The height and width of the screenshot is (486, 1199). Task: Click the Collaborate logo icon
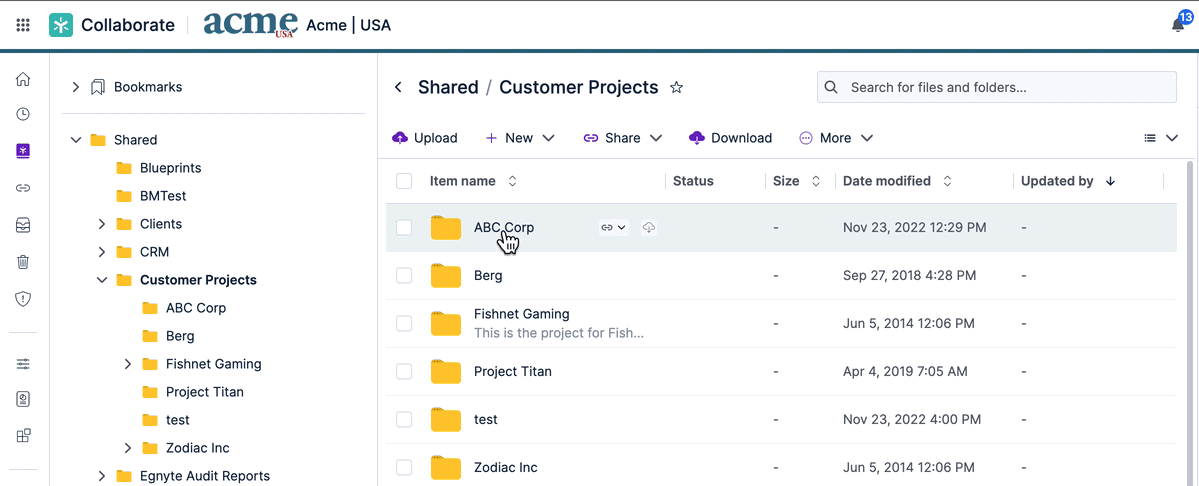[x=61, y=25]
